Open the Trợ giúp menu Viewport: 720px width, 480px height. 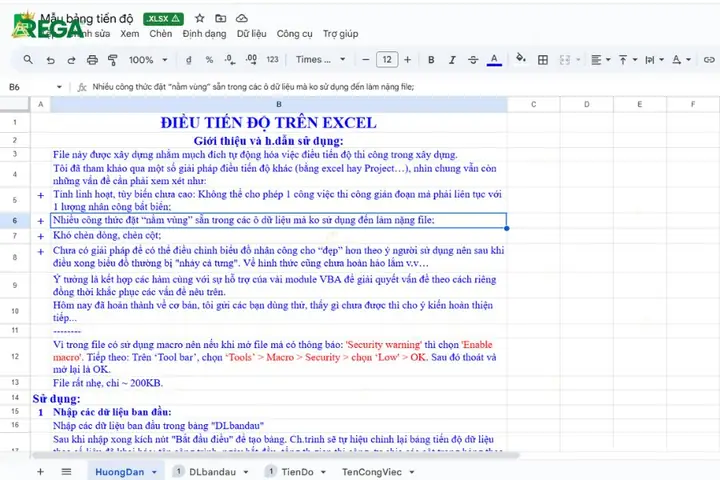340,34
